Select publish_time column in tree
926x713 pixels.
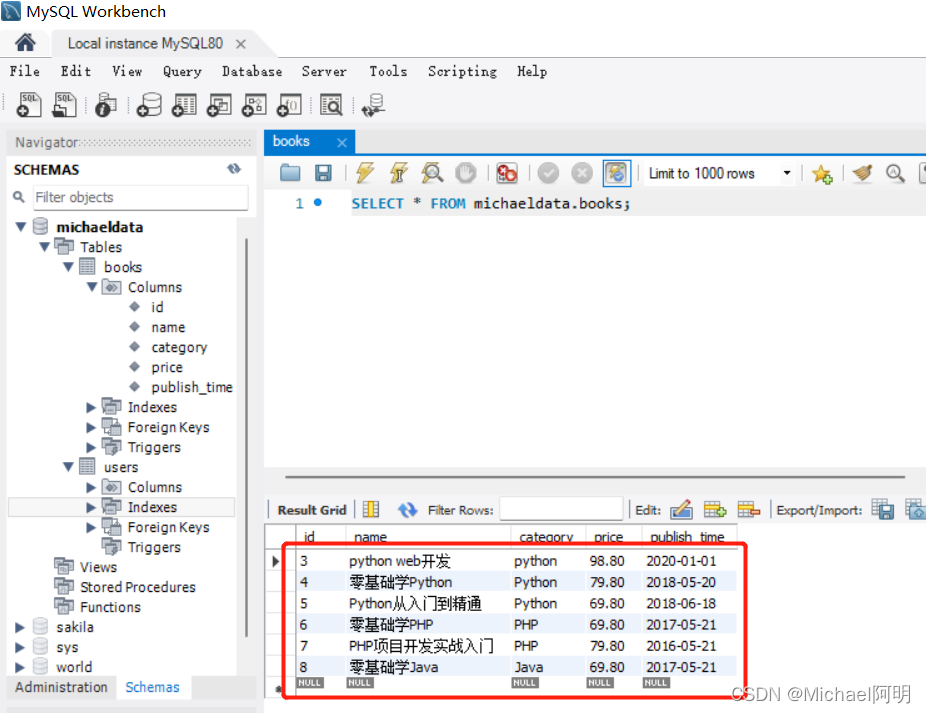pyautogui.click(x=191, y=387)
